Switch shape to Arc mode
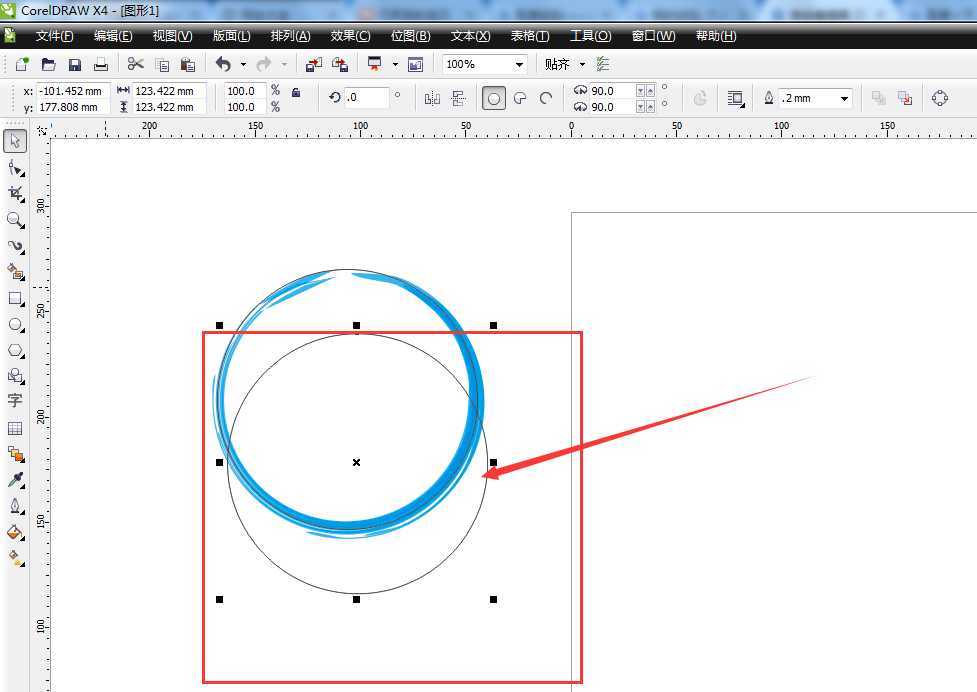The width and height of the screenshot is (977, 692). coord(546,98)
